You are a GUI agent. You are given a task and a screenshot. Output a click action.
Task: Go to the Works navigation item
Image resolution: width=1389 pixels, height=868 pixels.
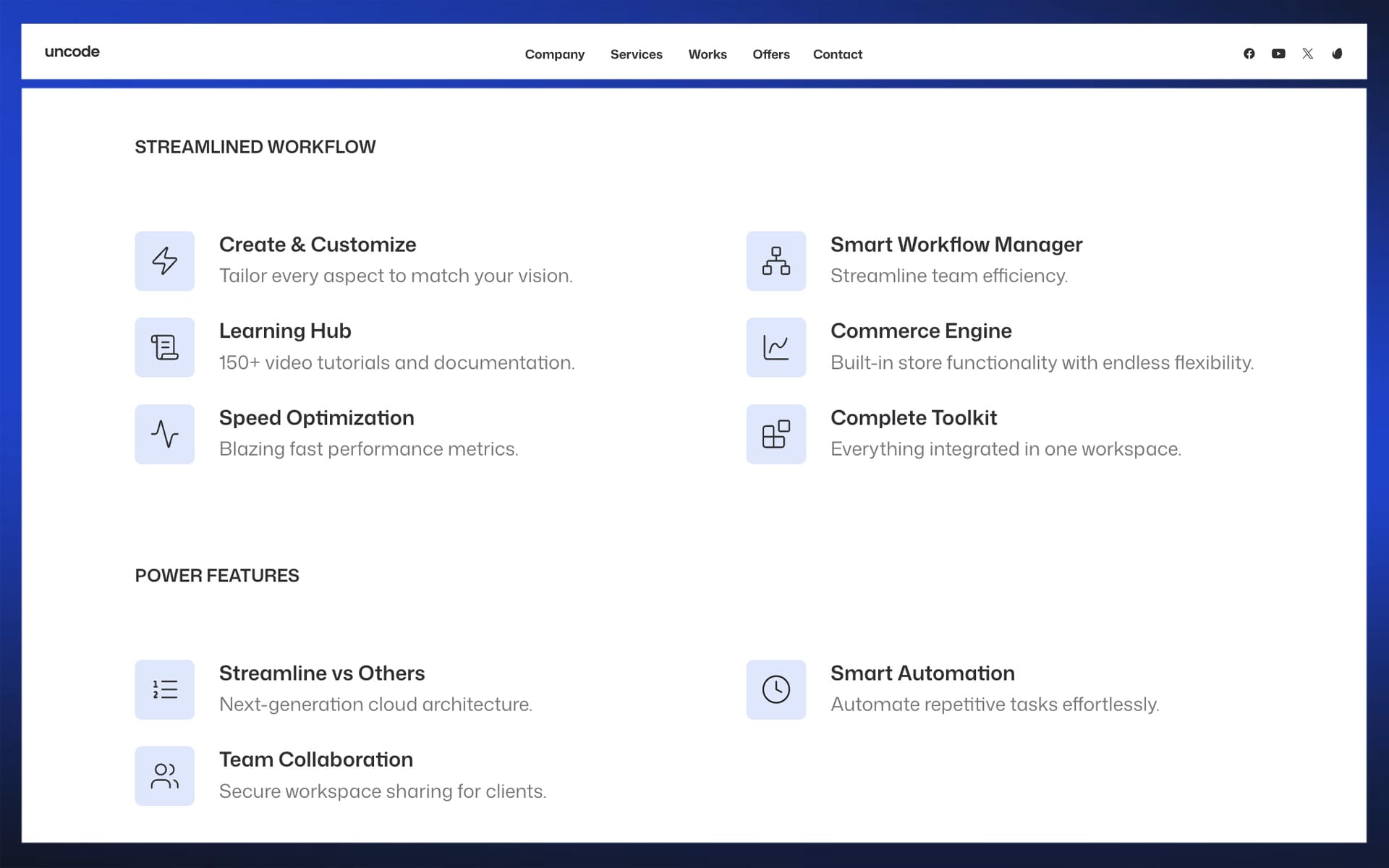707,54
